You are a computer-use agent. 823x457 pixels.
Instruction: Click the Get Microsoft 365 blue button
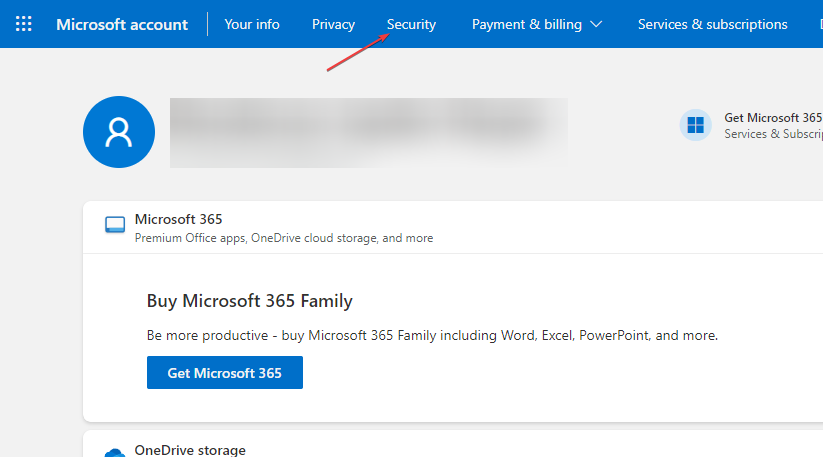click(225, 373)
